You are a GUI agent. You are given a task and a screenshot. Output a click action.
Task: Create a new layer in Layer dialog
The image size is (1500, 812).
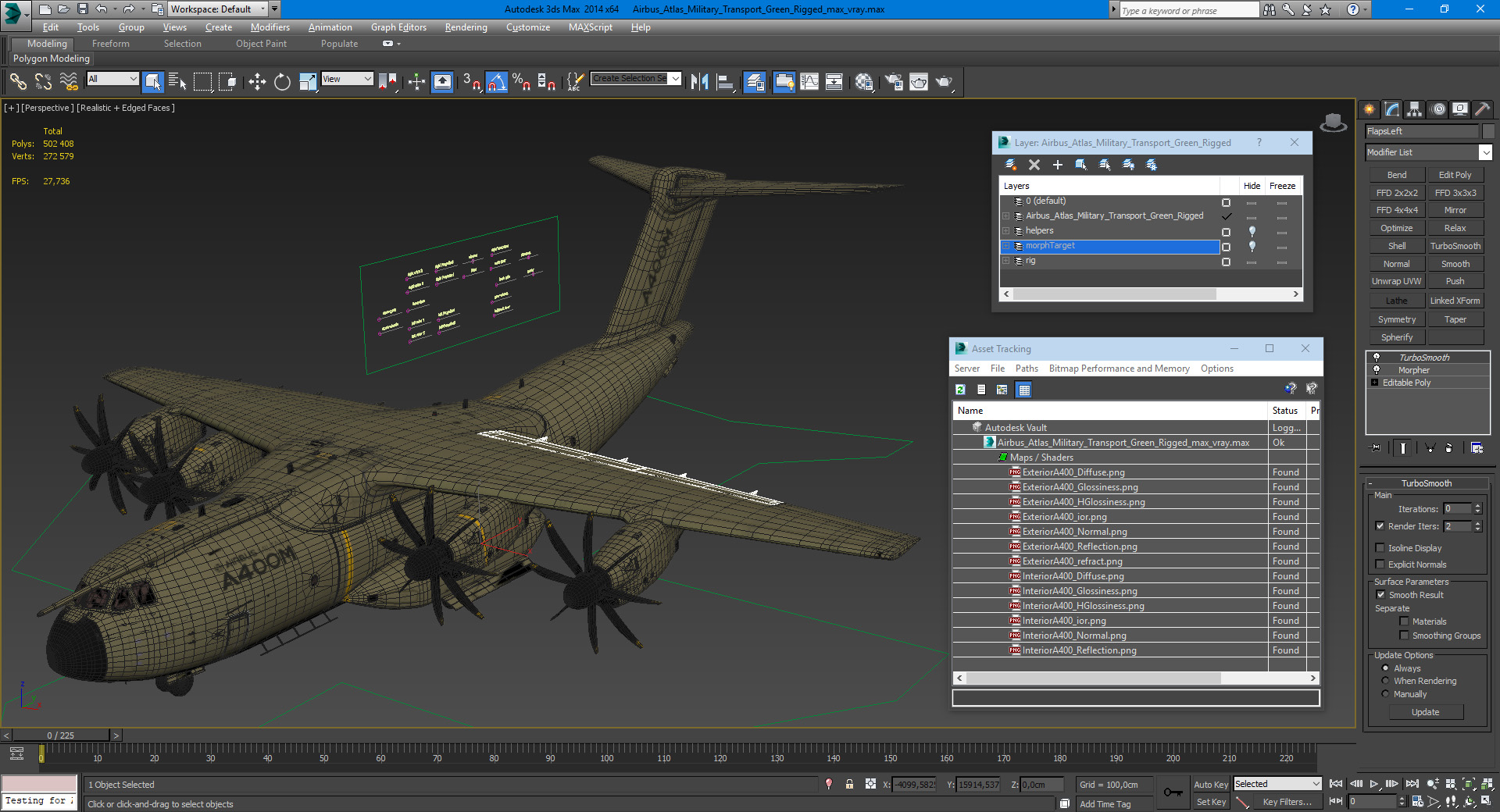1010,165
